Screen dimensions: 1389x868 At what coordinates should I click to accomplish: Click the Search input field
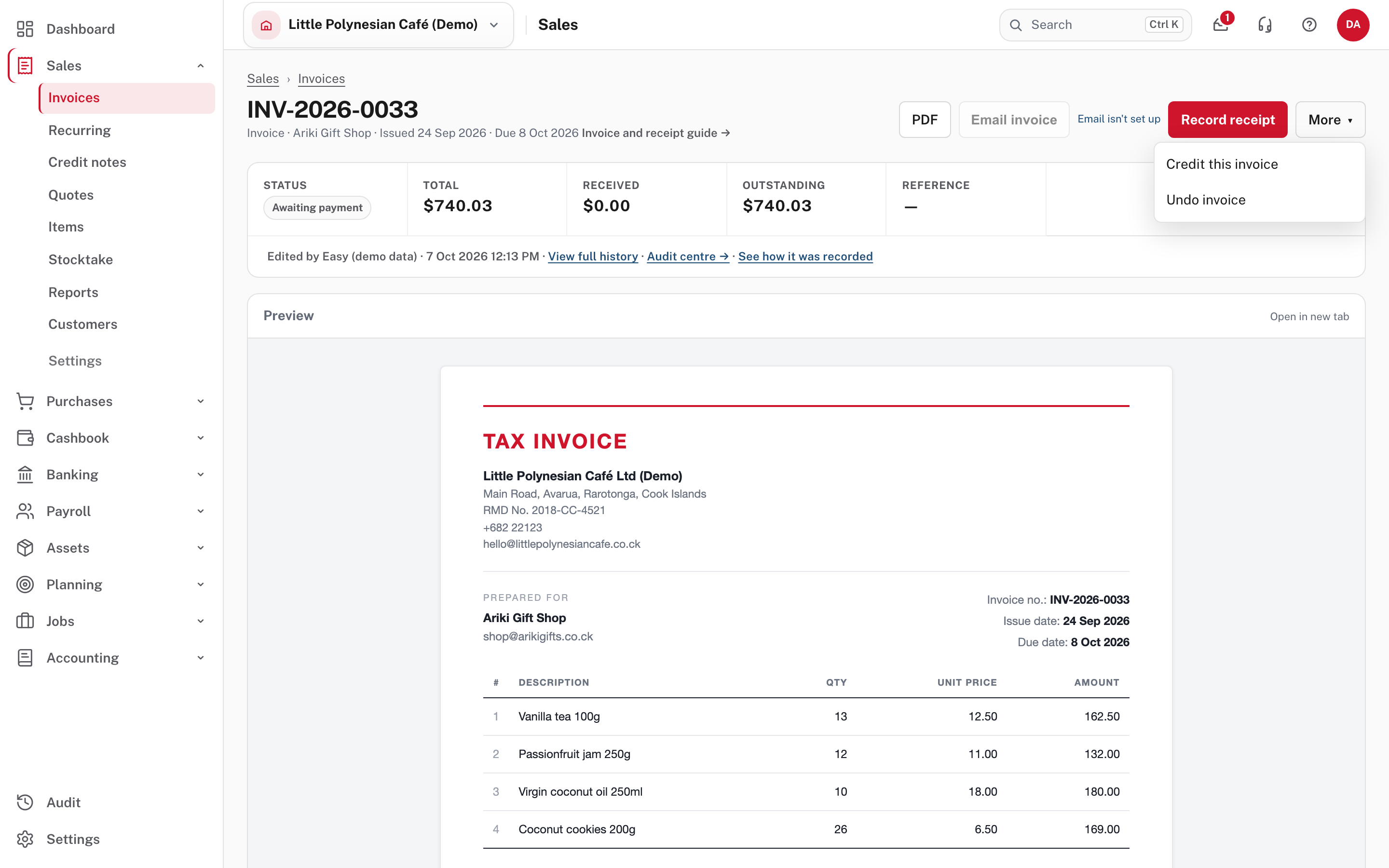(x=1095, y=25)
